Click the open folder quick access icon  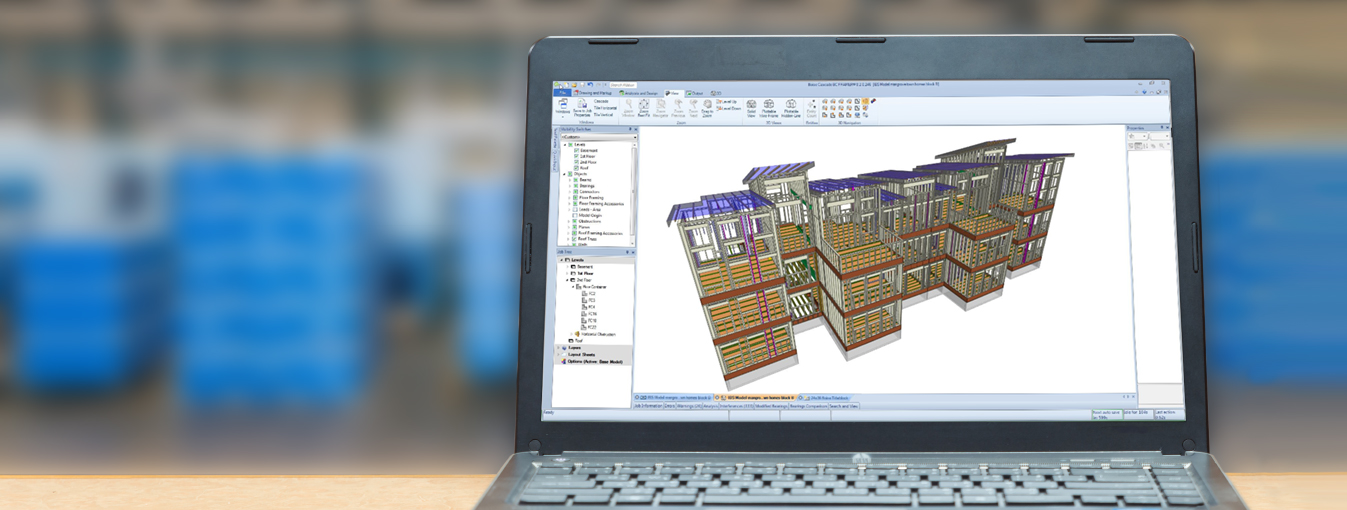point(574,85)
